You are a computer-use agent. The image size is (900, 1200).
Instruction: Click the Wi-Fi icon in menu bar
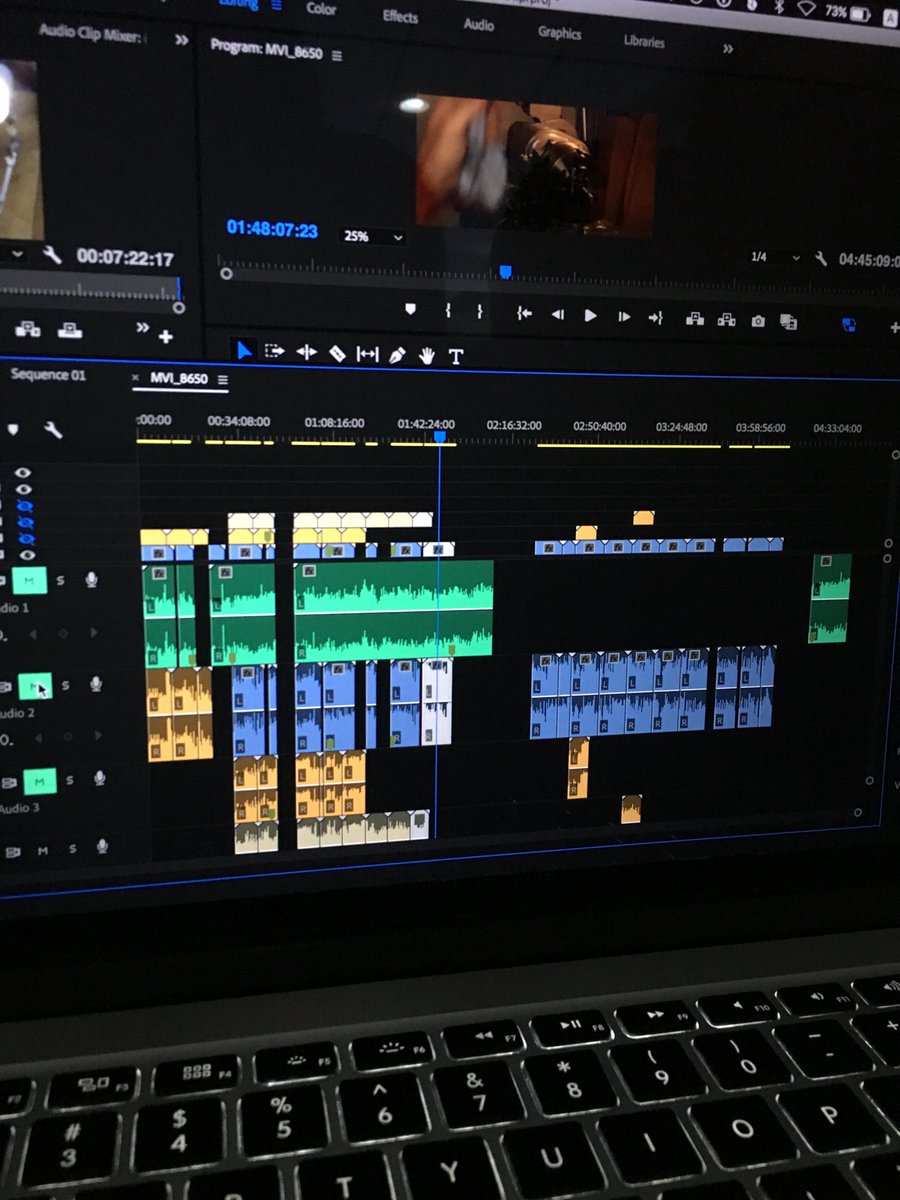(806, 9)
